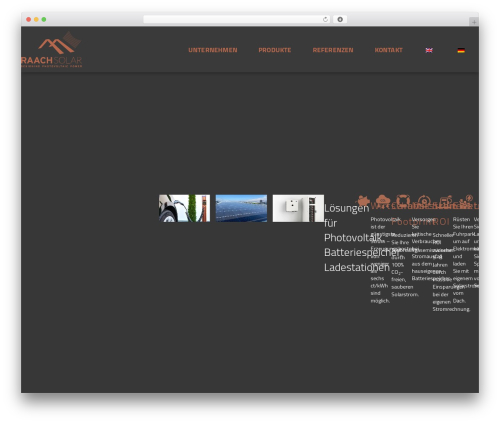Click the Raach Solar logo
Viewport: 500px width, 423px height.
point(52,49)
